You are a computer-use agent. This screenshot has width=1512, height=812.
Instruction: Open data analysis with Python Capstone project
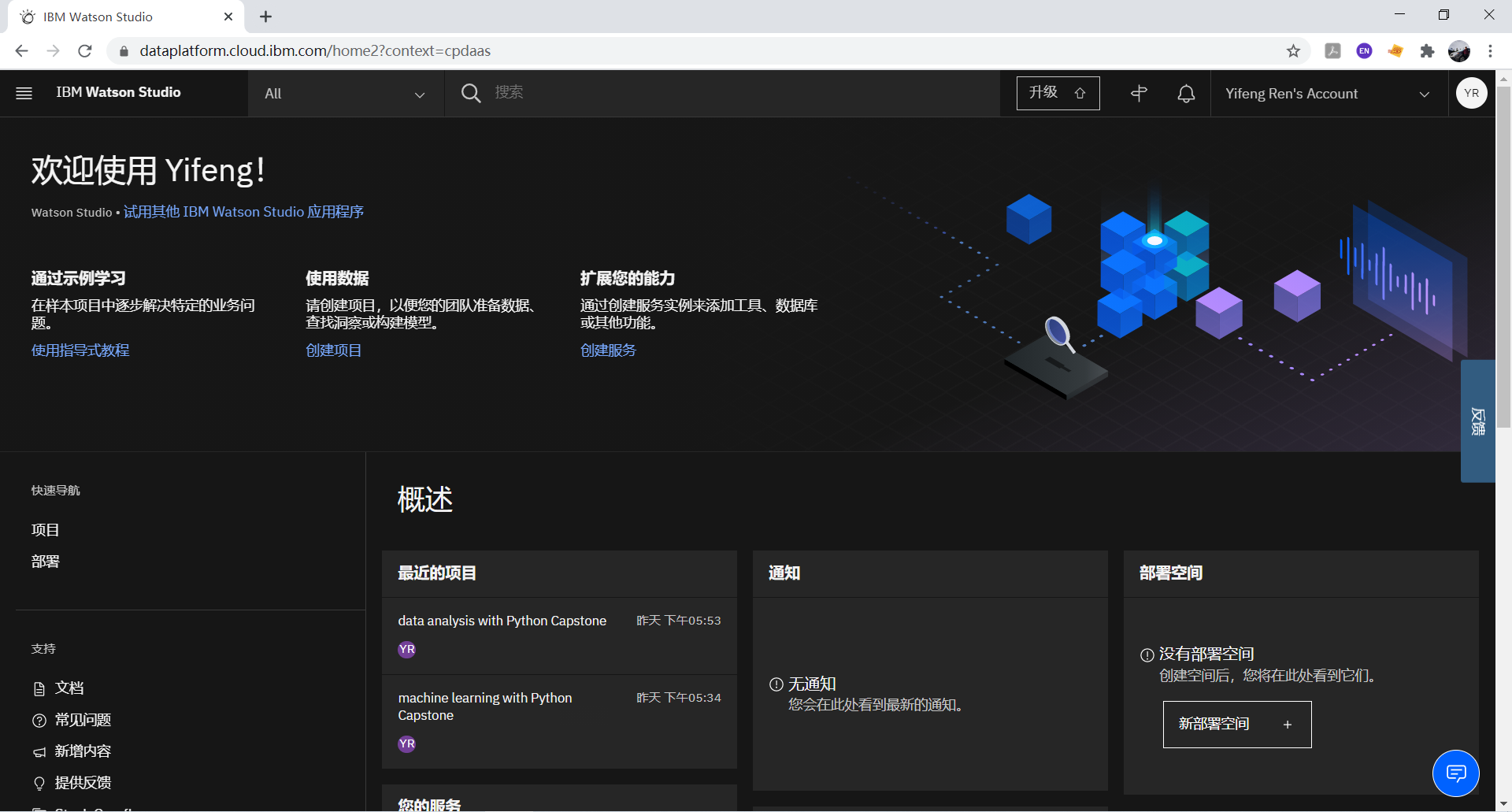click(502, 621)
